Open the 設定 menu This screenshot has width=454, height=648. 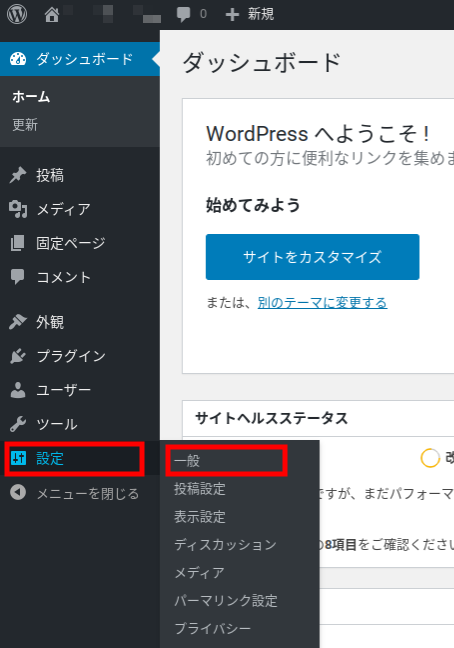pyautogui.click(x=50, y=458)
